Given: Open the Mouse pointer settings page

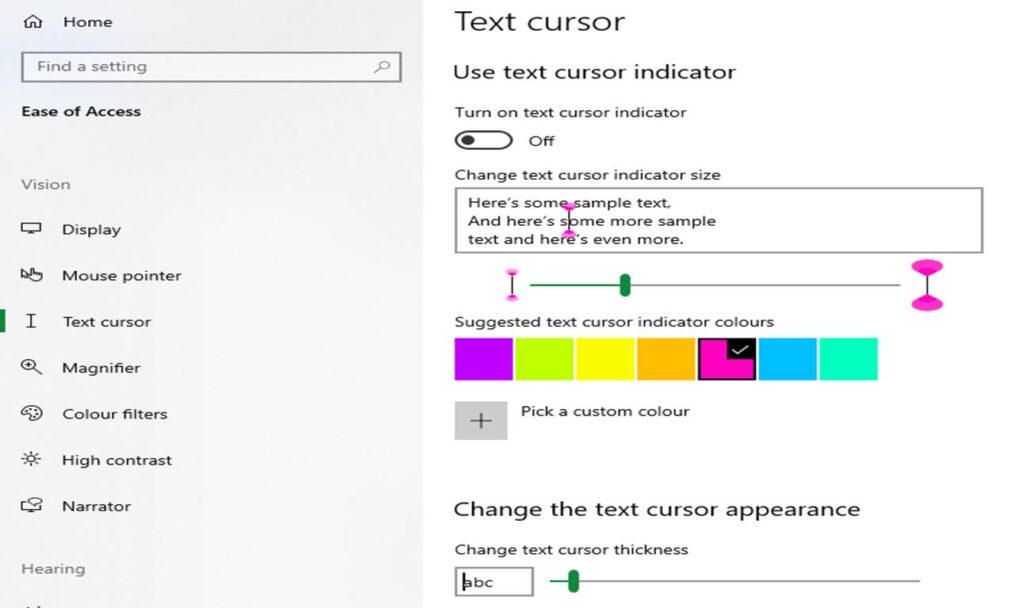Looking at the screenshot, I should pos(121,275).
